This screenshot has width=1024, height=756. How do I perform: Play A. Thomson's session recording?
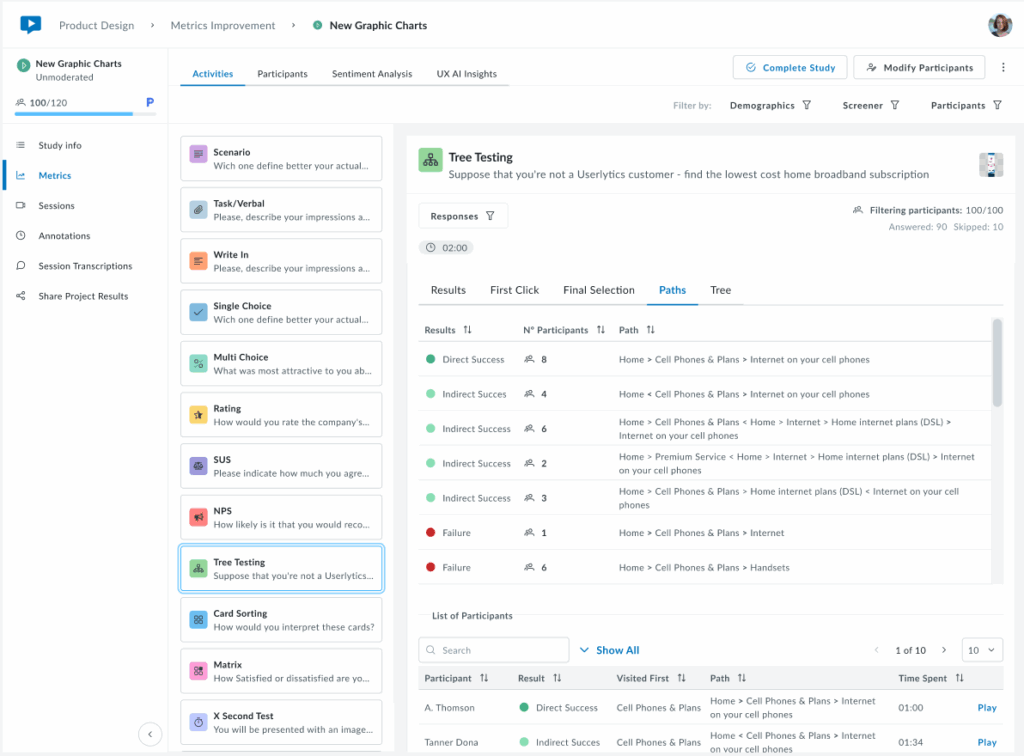point(986,708)
